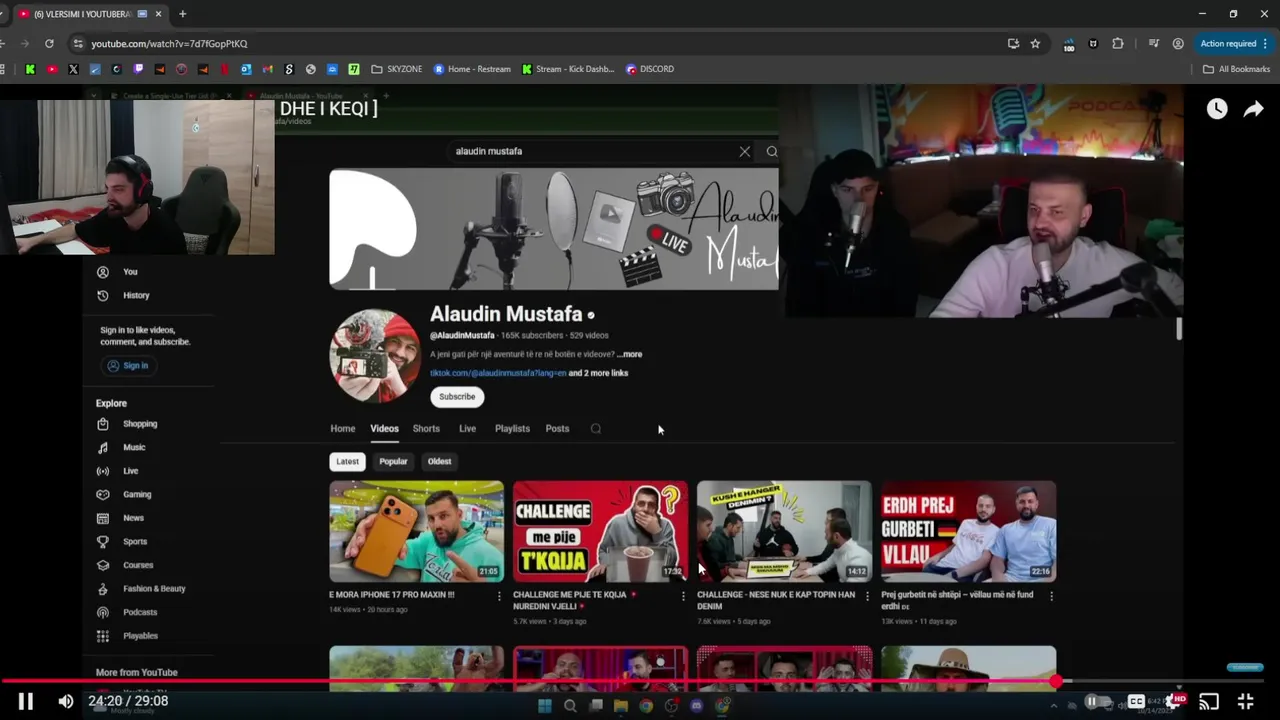Pause the YouTube video playback
This screenshot has height=720, width=1280.
click(26, 701)
